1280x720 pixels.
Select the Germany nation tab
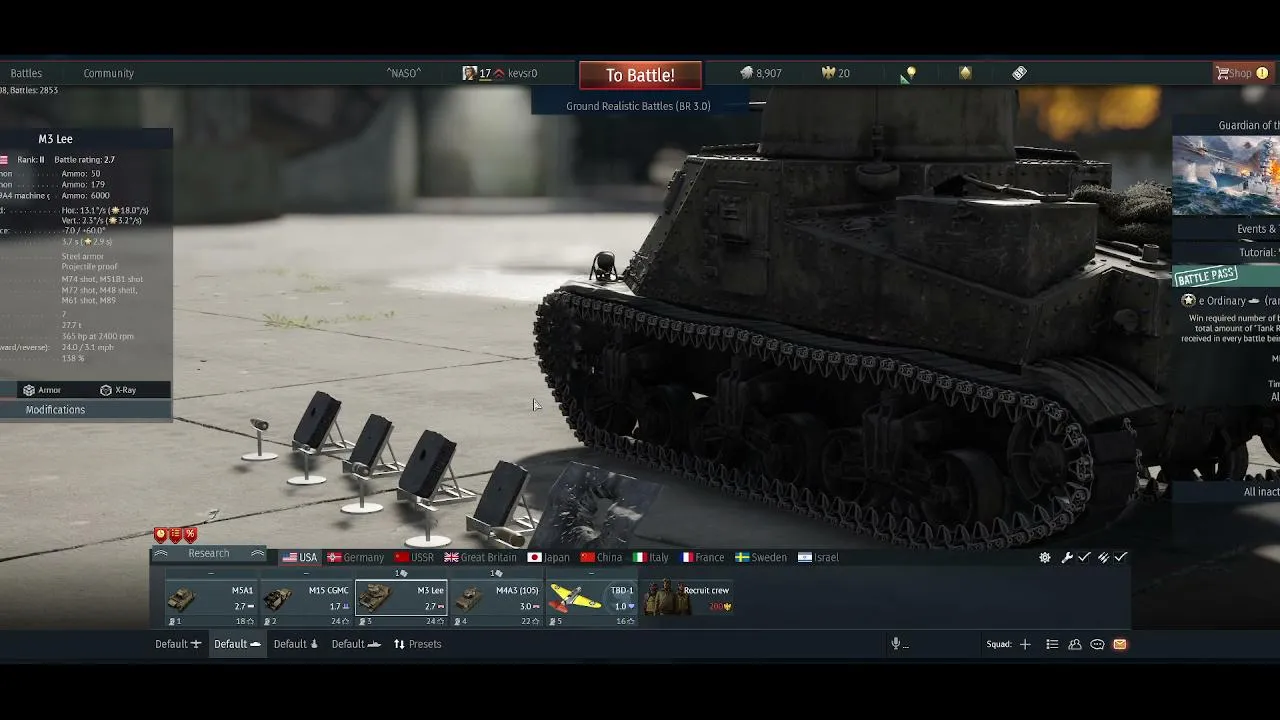(355, 558)
